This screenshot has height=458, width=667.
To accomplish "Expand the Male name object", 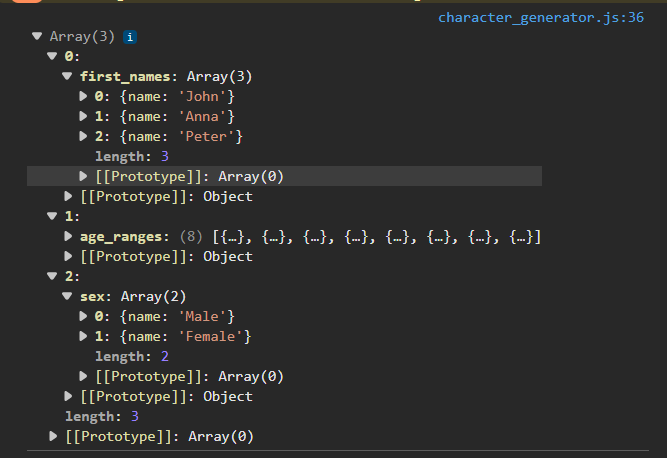I will [84, 316].
